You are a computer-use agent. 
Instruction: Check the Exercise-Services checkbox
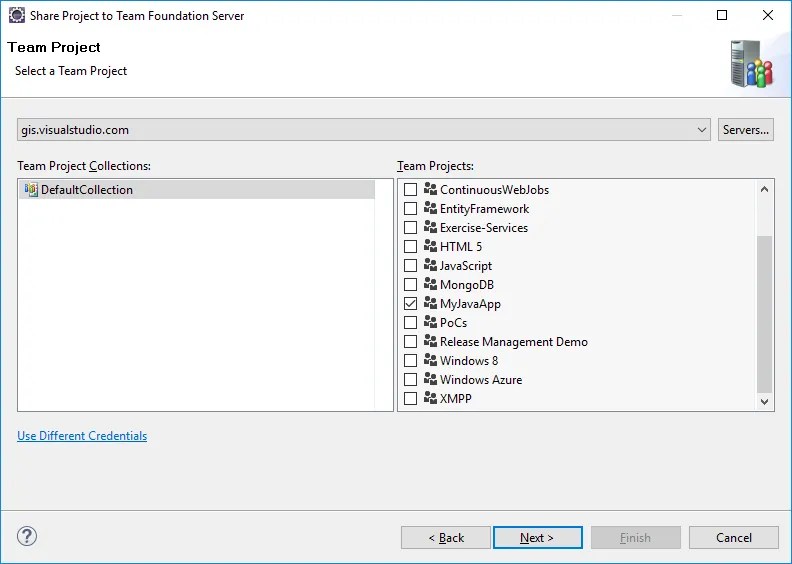[x=411, y=227]
